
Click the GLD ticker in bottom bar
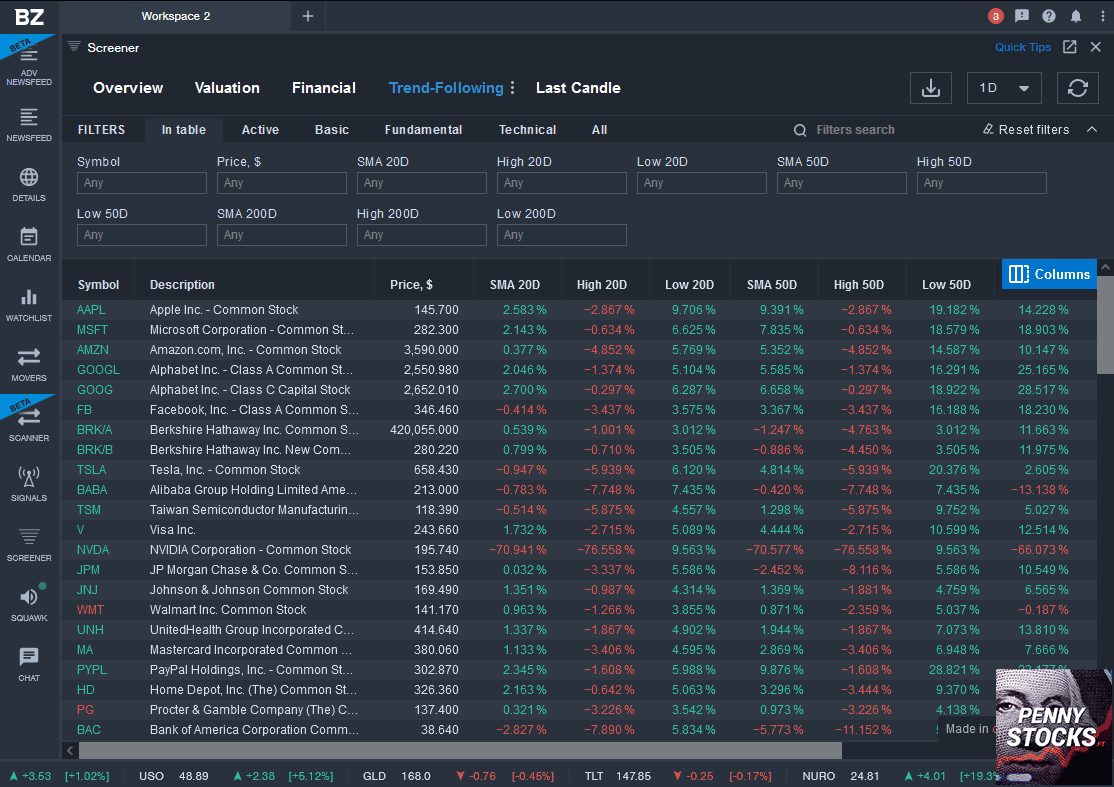pyautogui.click(x=374, y=776)
